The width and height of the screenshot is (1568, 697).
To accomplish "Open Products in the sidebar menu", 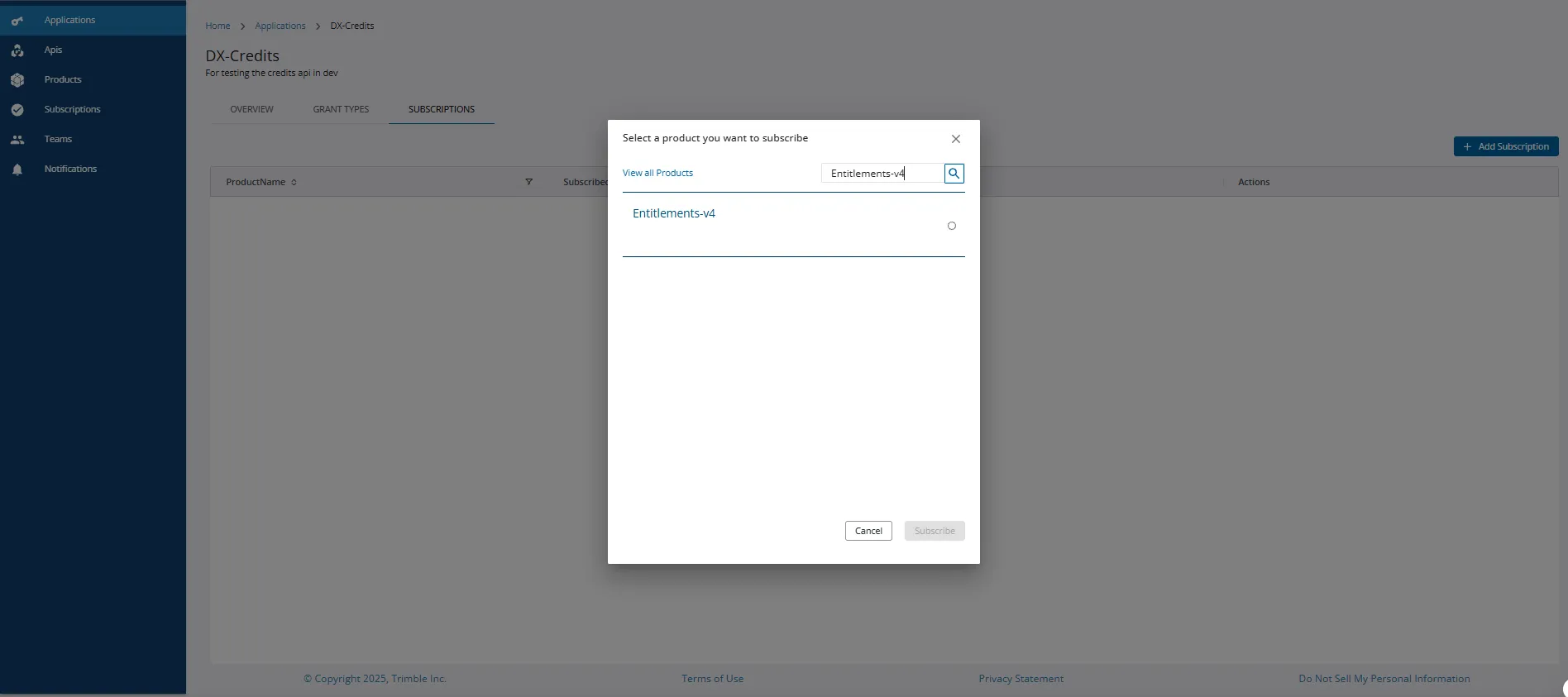I will click(x=93, y=79).
